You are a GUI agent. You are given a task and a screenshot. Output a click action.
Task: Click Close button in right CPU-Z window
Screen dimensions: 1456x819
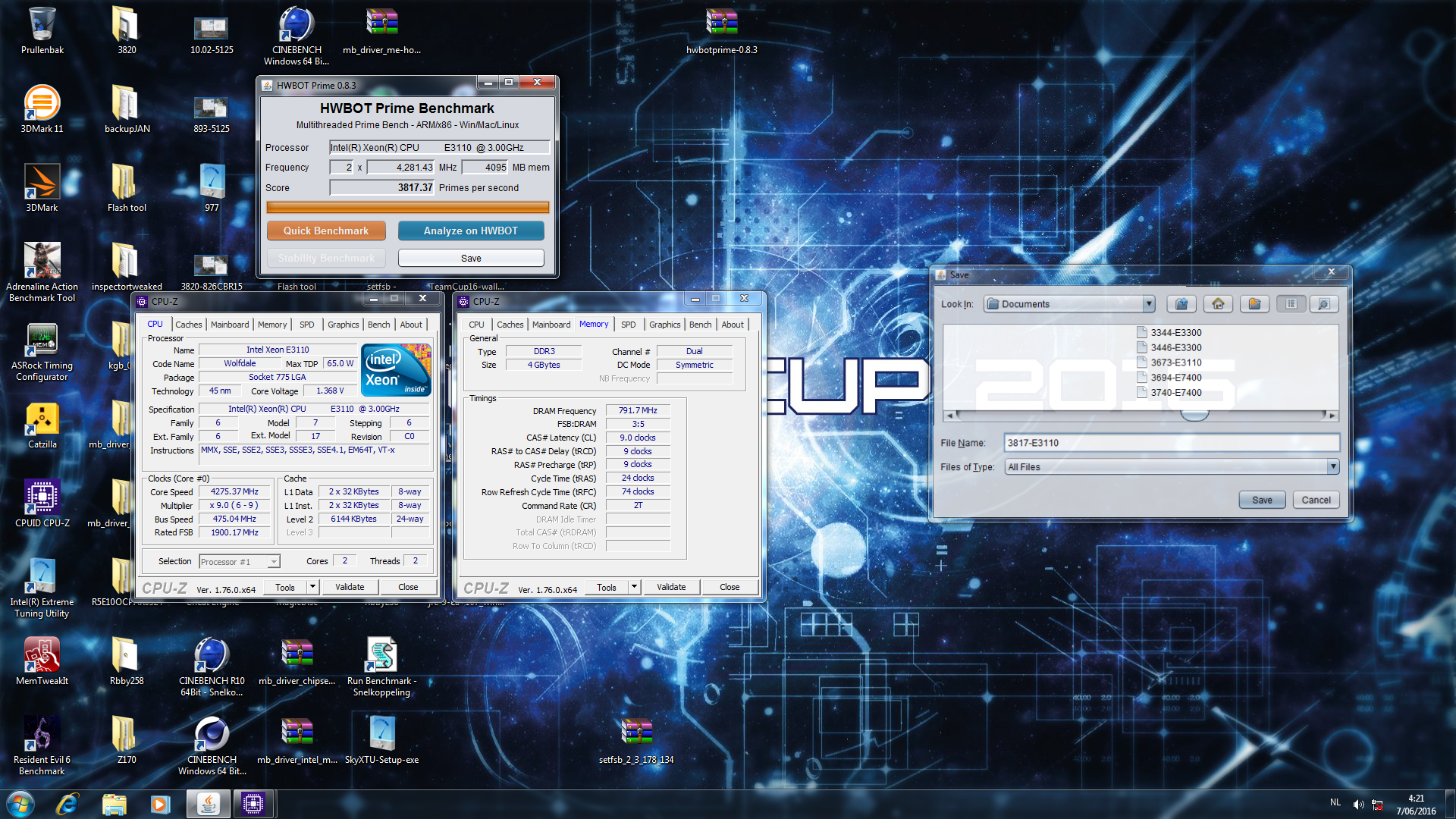[x=730, y=587]
